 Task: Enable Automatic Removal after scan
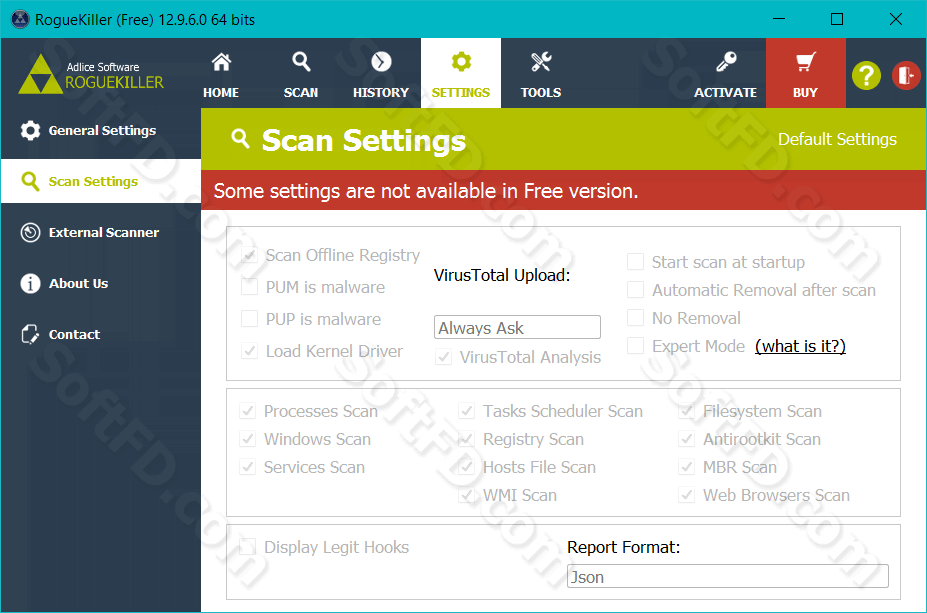(636, 290)
